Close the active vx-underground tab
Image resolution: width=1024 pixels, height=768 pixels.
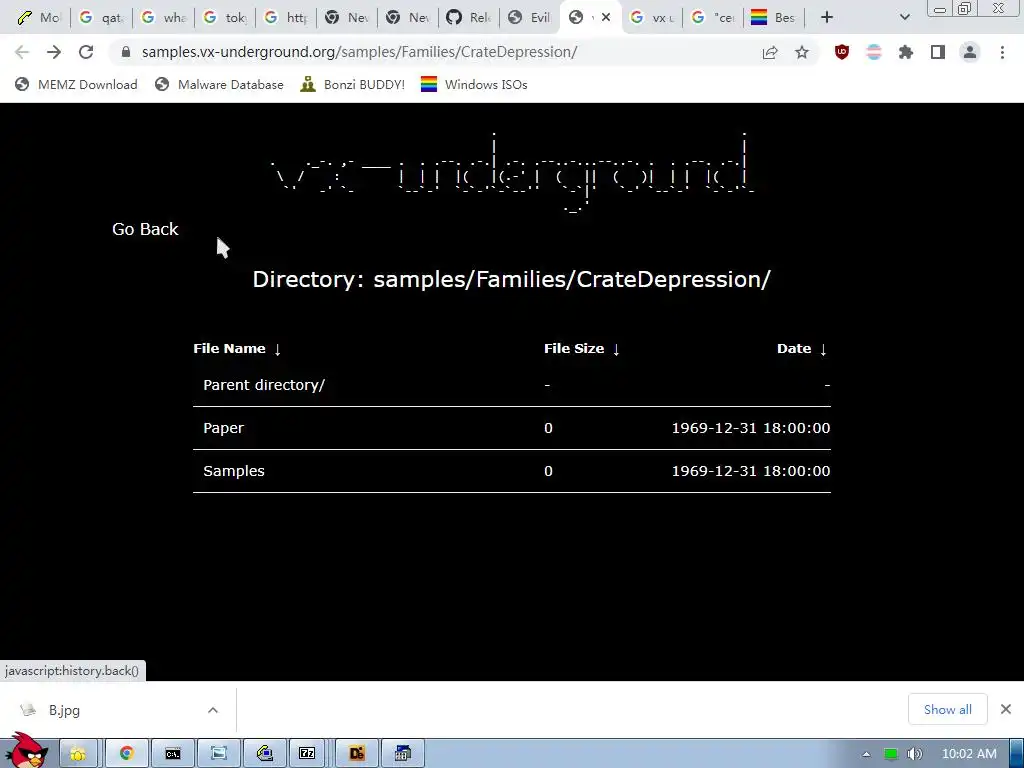coord(606,18)
